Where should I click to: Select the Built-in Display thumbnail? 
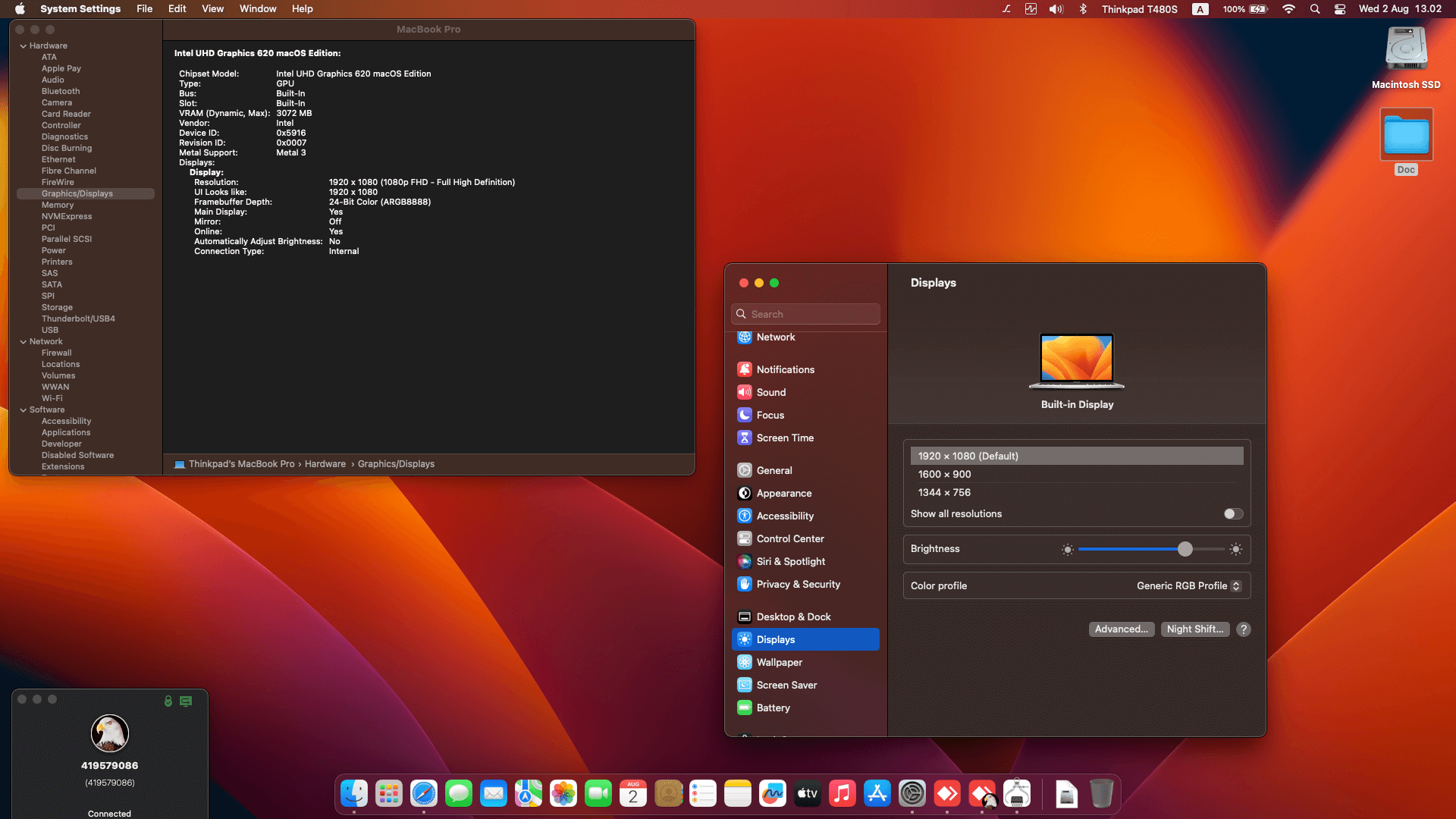(1077, 361)
